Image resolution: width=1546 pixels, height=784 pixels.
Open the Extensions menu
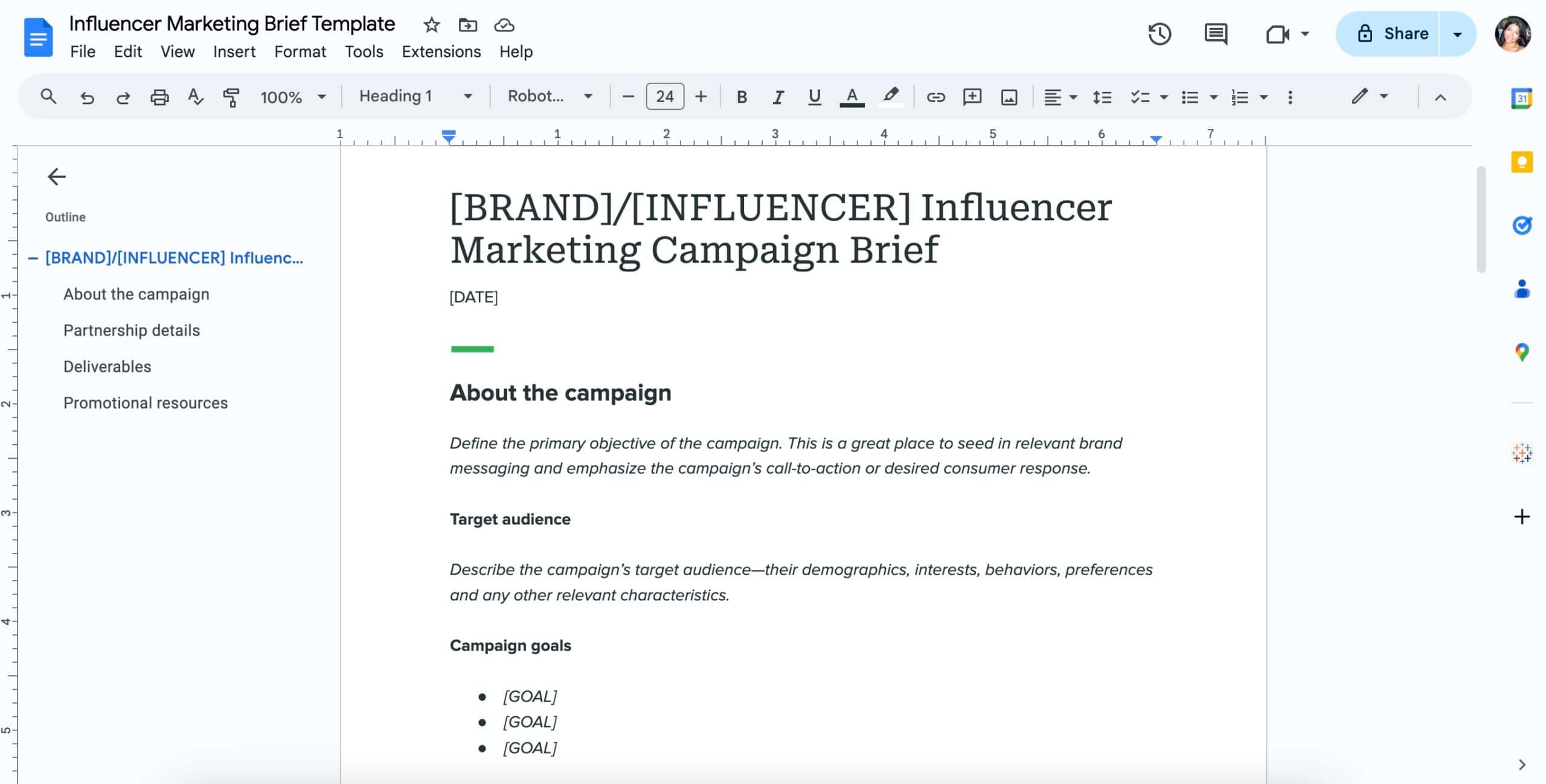point(441,52)
